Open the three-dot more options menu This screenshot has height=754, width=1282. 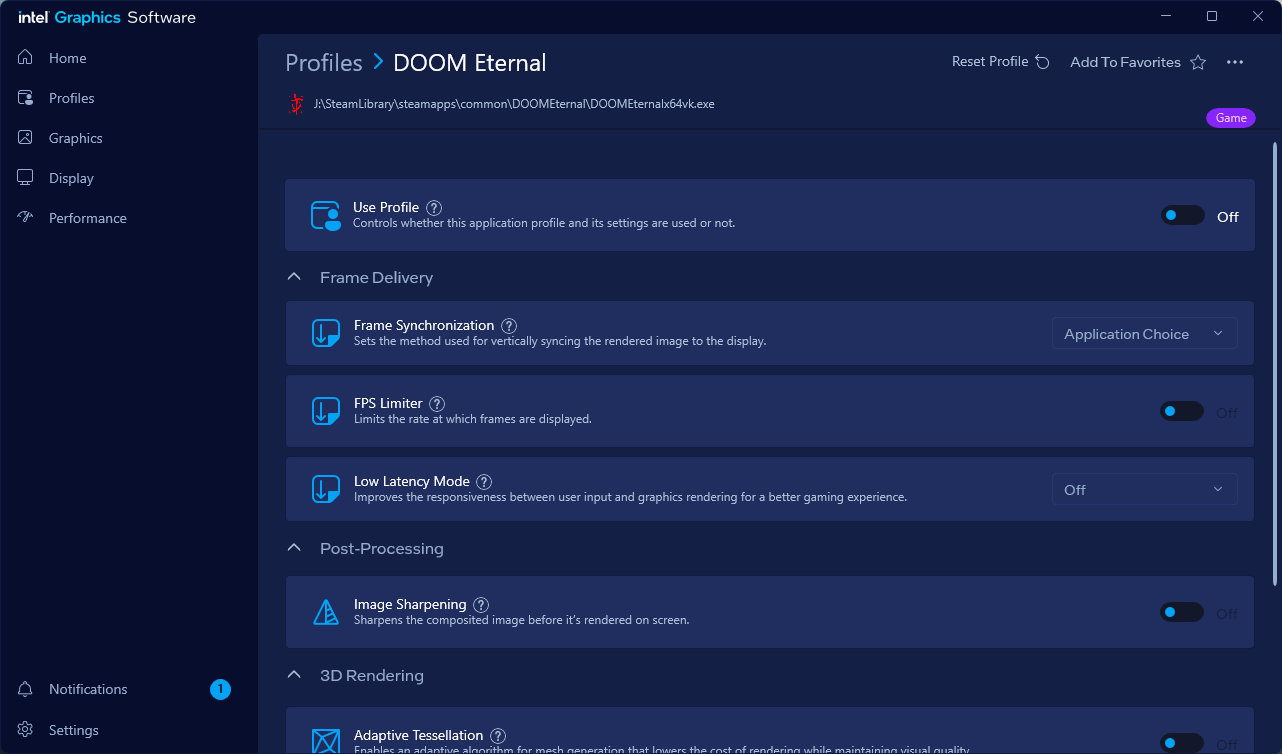(x=1235, y=62)
